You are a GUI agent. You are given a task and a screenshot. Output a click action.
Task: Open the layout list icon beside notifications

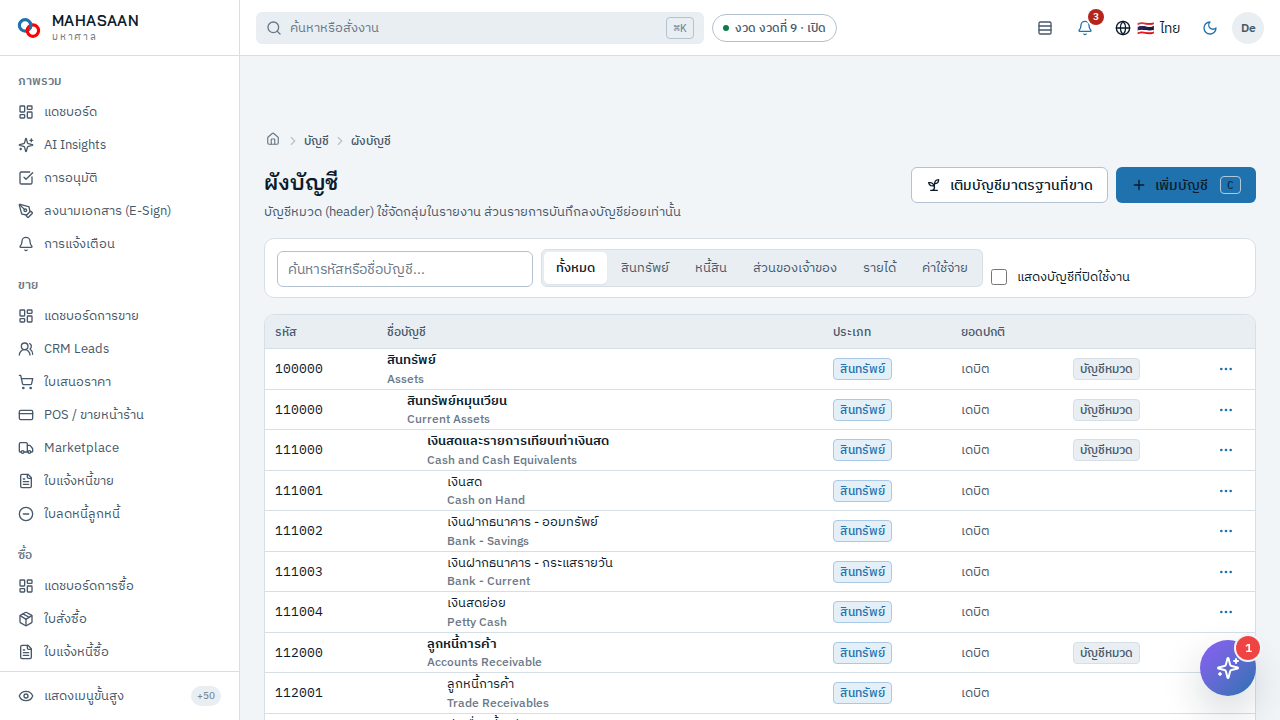pyautogui.click(x=1045, y=28)
